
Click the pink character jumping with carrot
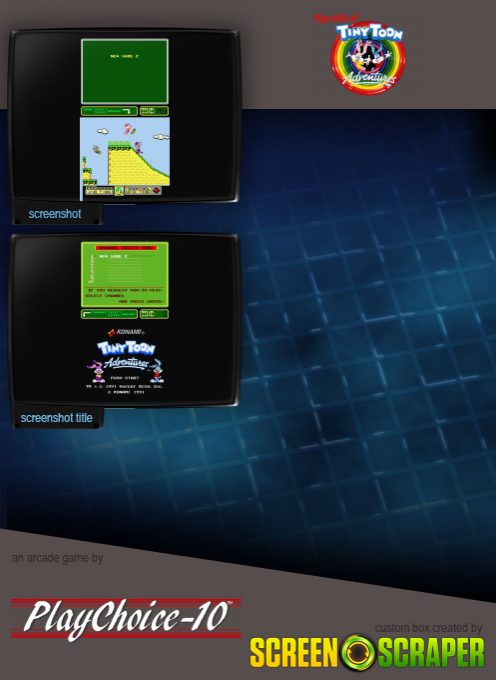129,128
